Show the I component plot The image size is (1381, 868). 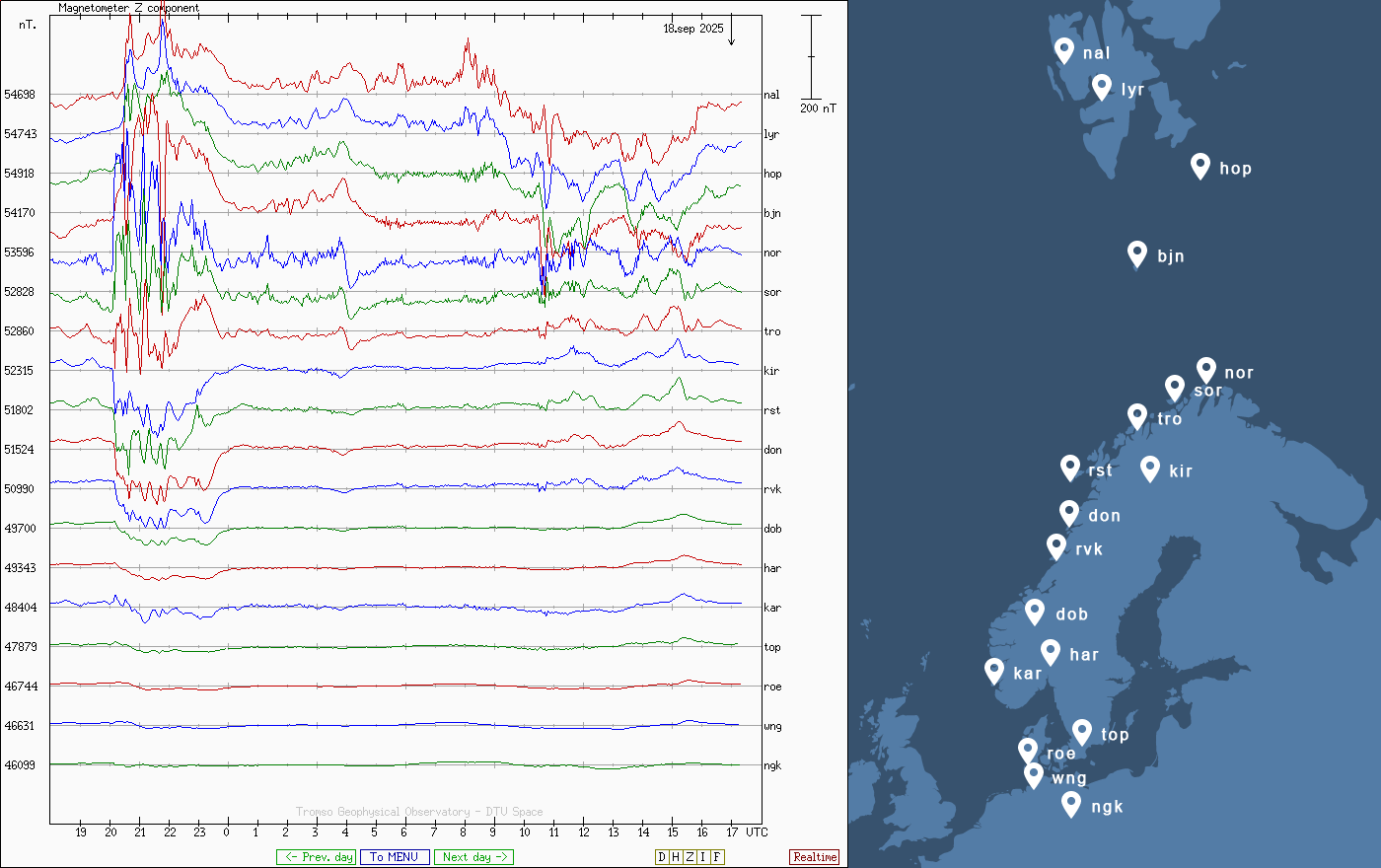pos(702,857)
